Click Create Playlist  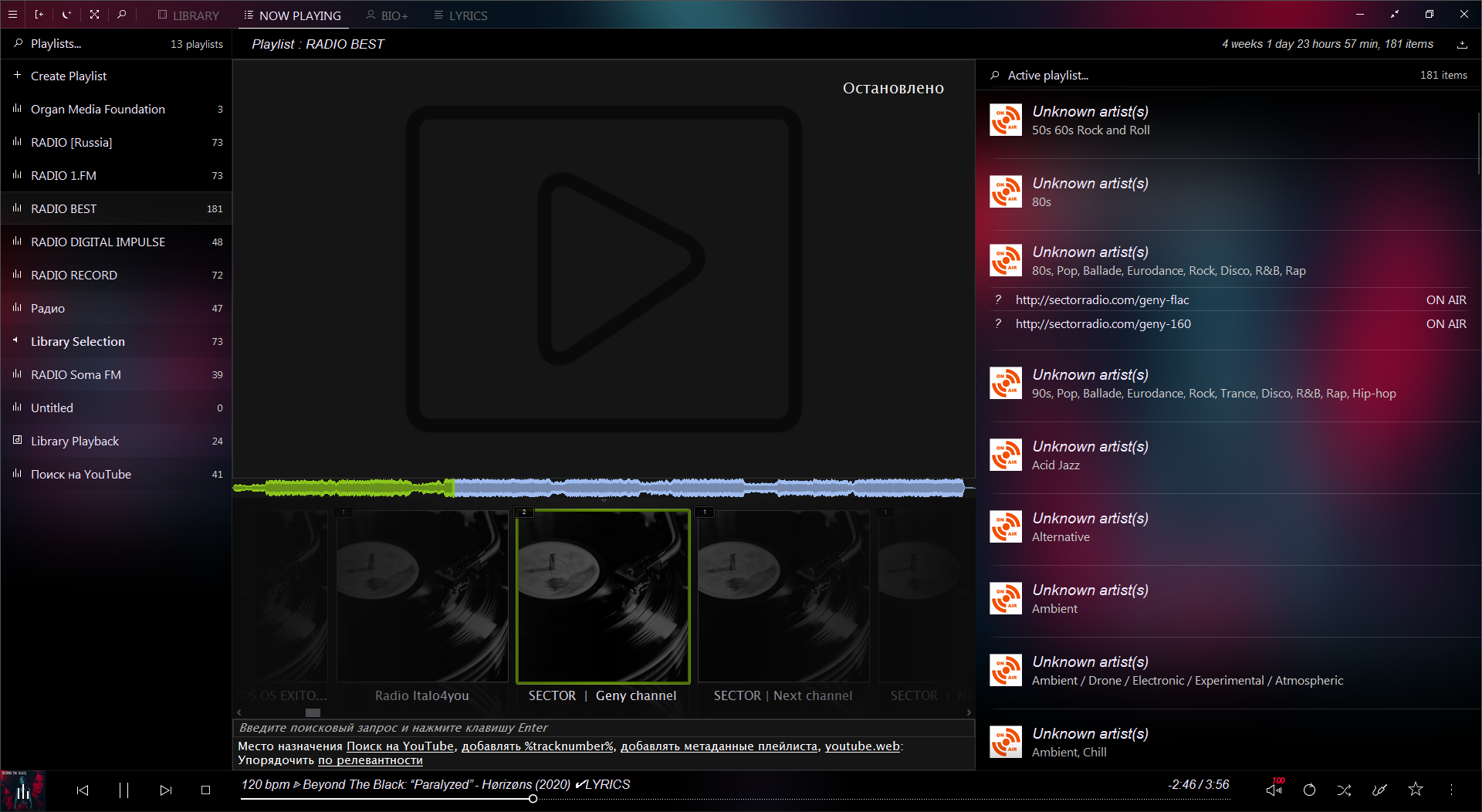(69, 76)
